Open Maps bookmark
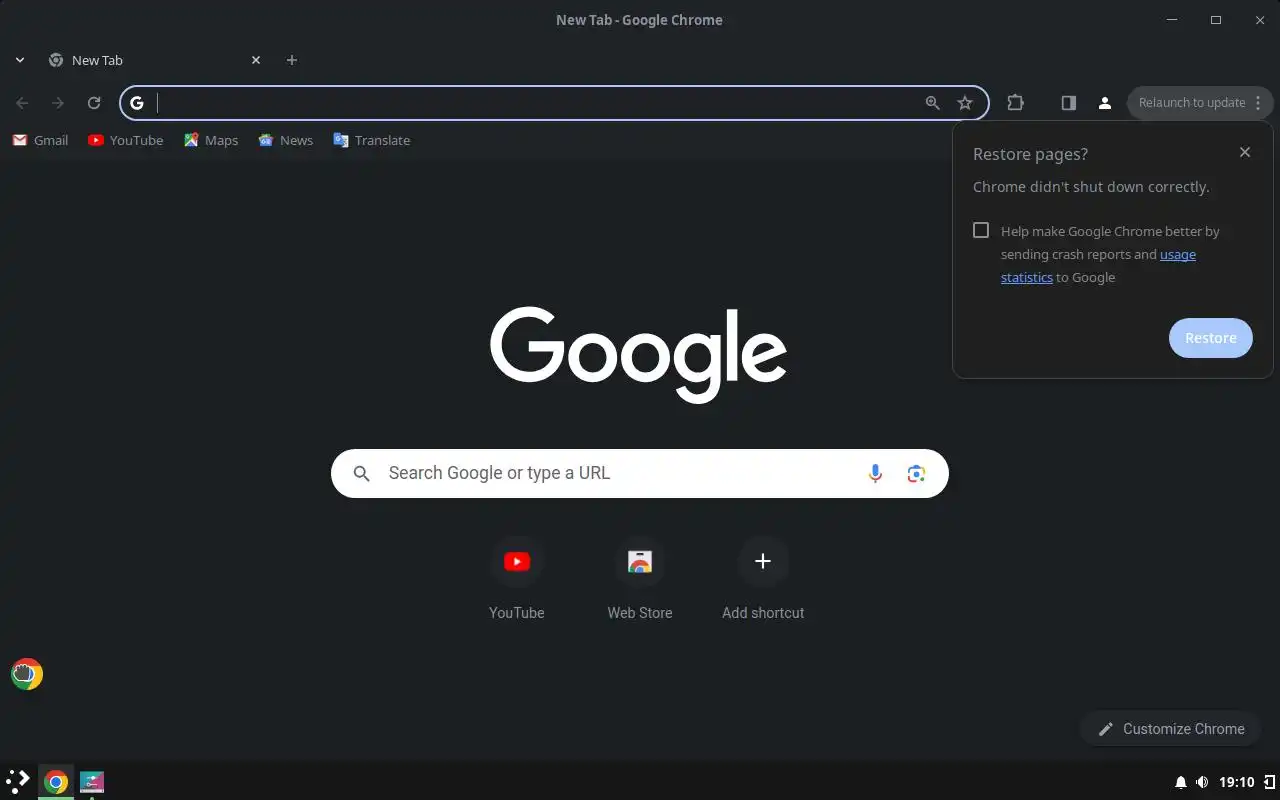The width and height of the screenshot is (1280, 800). pyautogui.click(x=211, y=140)
